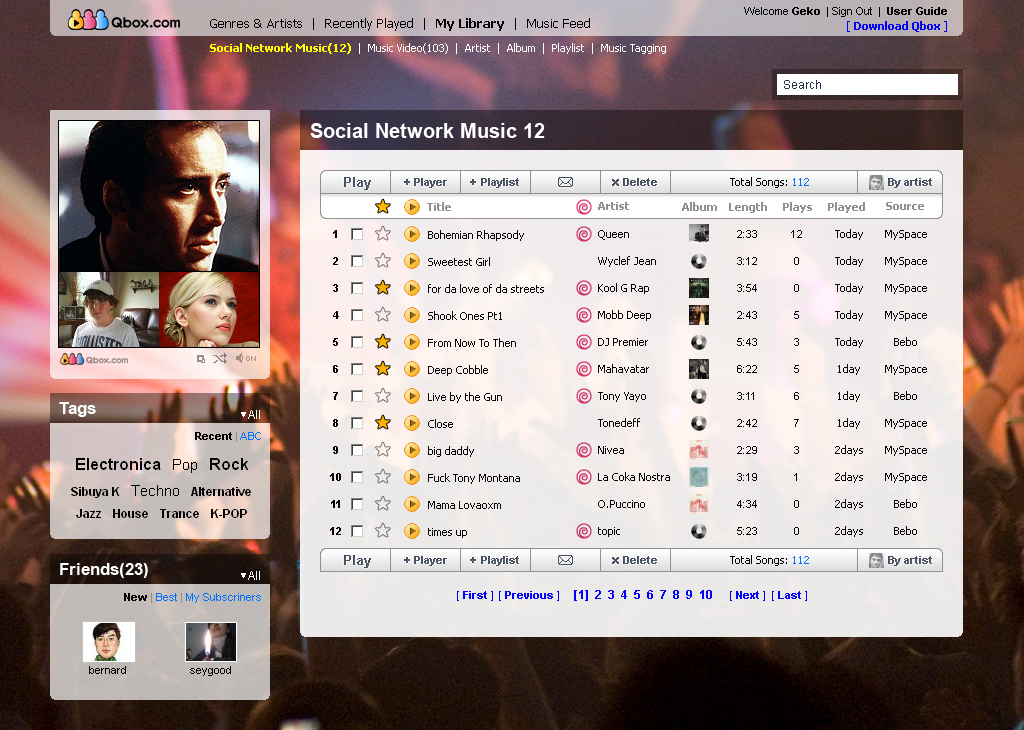Click the swirl icon beside DJ Premier

pyautogui.click(x=584, y=342)
